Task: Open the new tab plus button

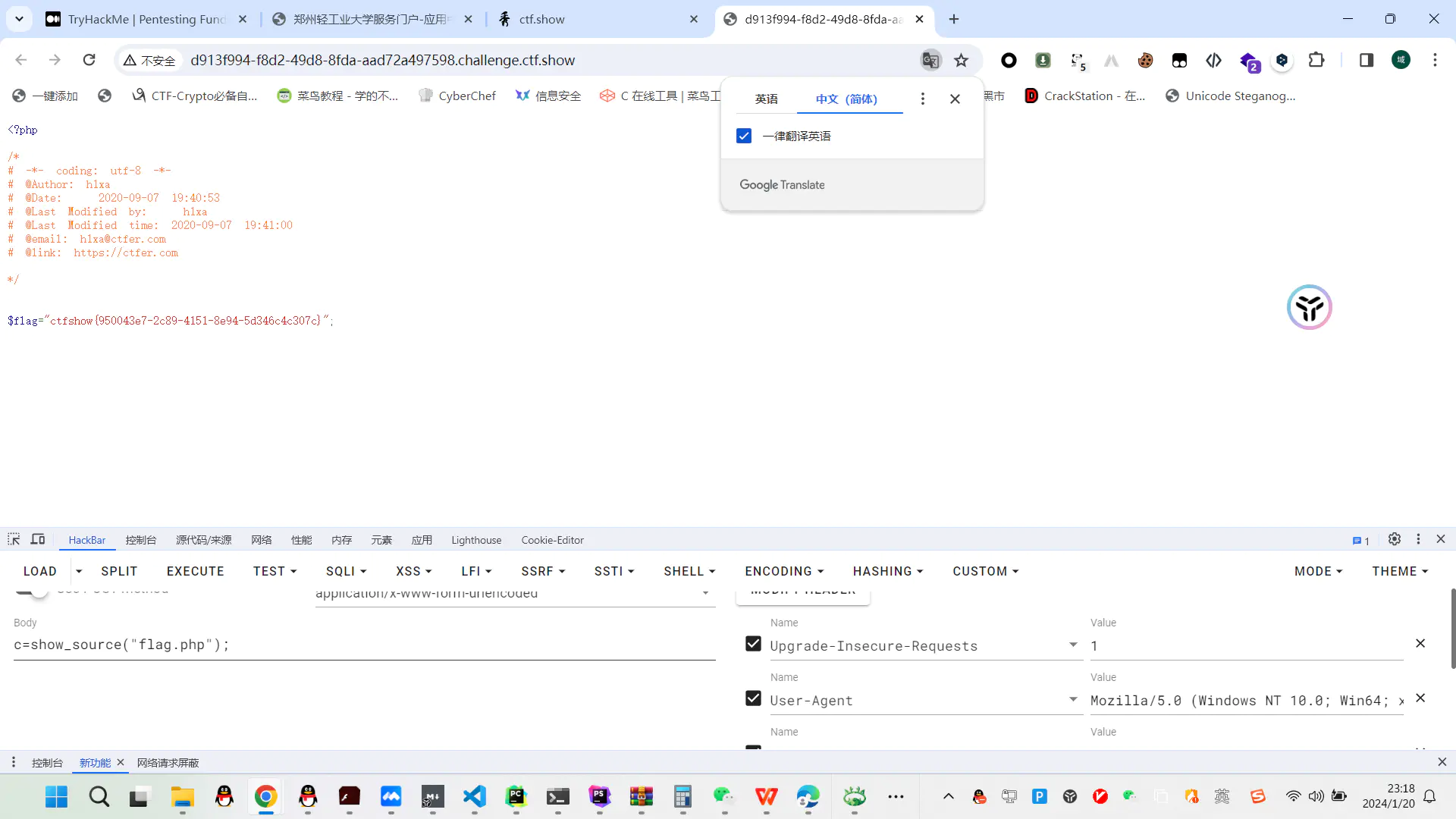Action: click(954, 19)
